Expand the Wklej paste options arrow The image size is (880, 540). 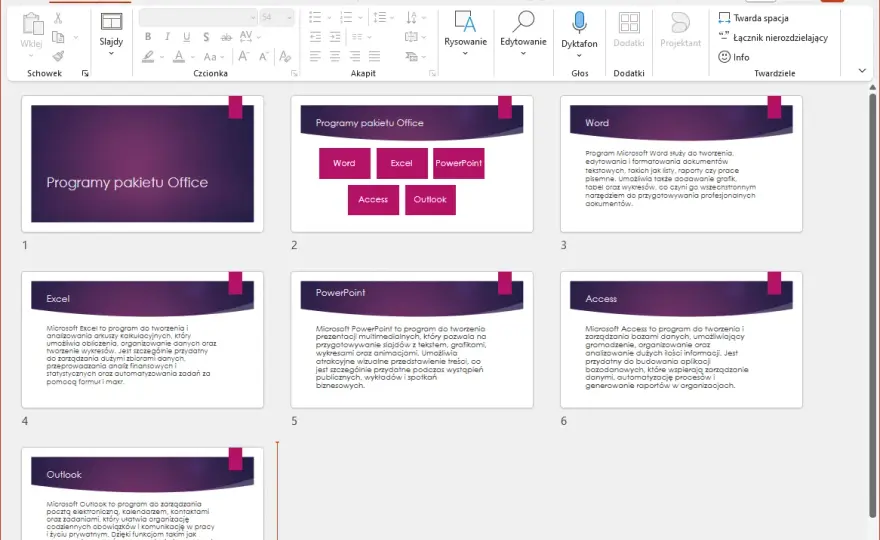31,56
